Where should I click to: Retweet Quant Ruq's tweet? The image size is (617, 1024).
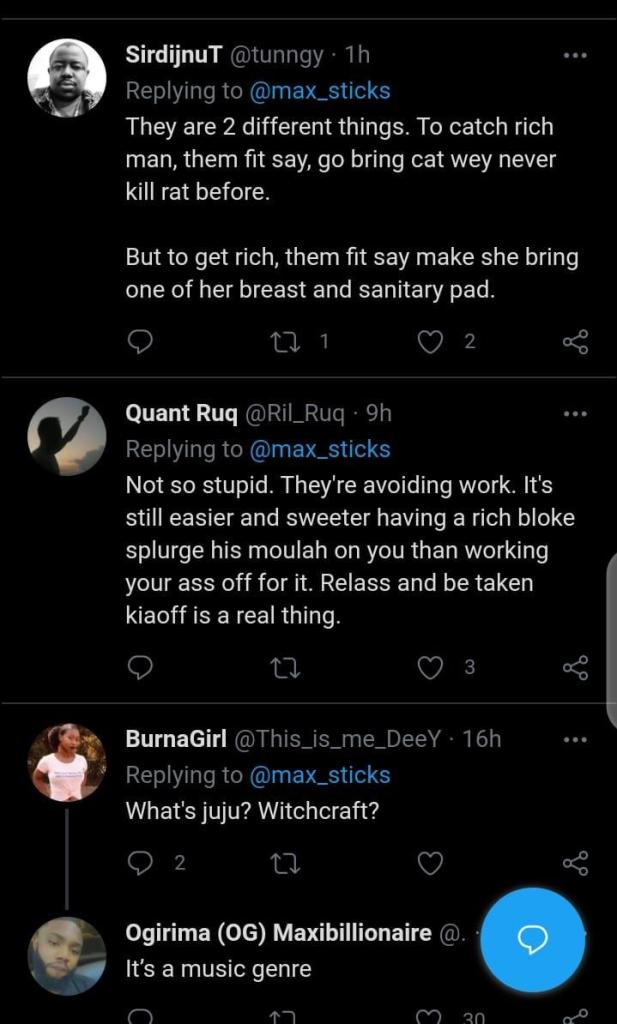[x=285, y=667]
